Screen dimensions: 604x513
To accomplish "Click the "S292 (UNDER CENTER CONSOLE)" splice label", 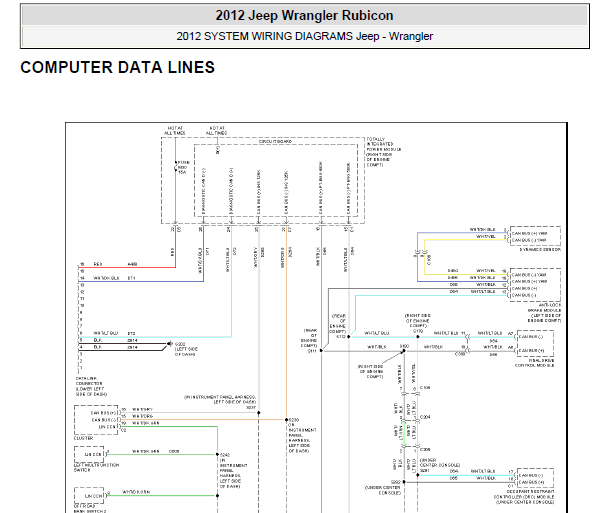I will point(383,487).
